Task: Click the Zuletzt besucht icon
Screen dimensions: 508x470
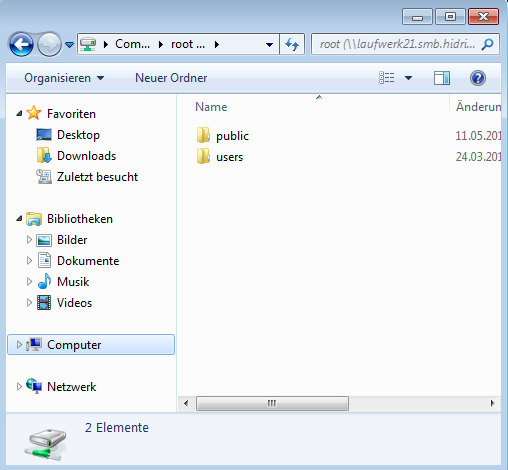Action: [x=44, y=177]
